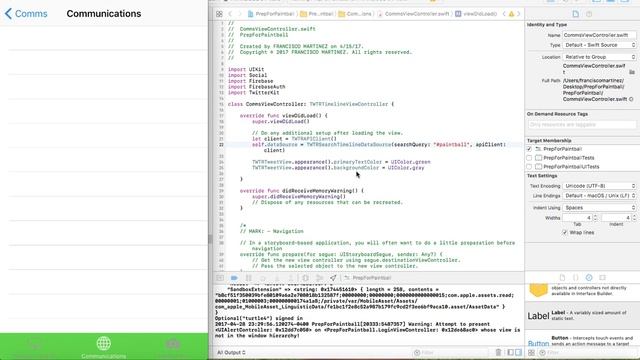Screen dimensions: 640x360
Task: Click Step out debug button
Action: [291, 278]
